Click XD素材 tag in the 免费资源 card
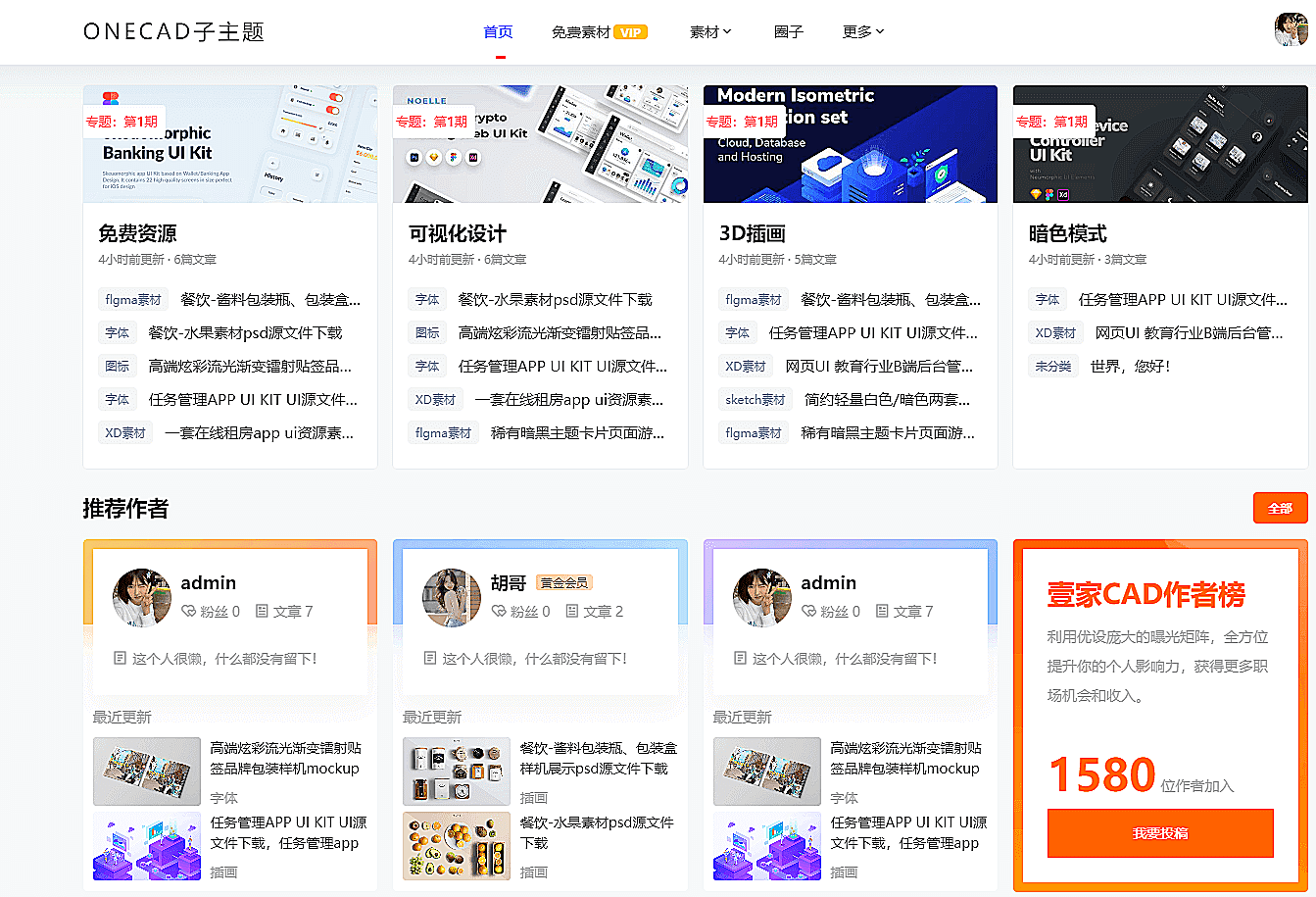Viewport: 1316px width, 897px height. tap(125, 433)
